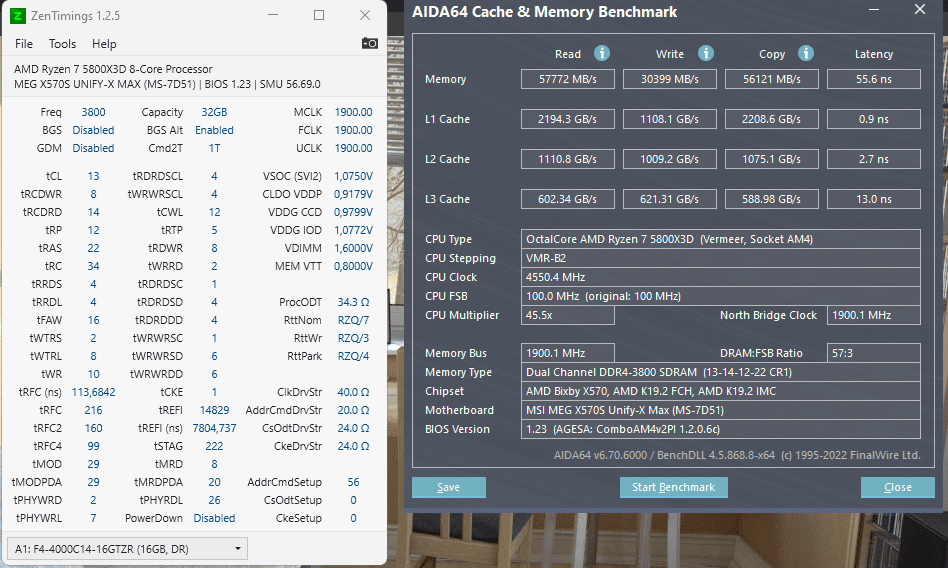Click the Memory Type Dual Channel DDR4-3800 field
Image resolution: width=948 pixels, height=568 pixels.
tap(721, 372)
